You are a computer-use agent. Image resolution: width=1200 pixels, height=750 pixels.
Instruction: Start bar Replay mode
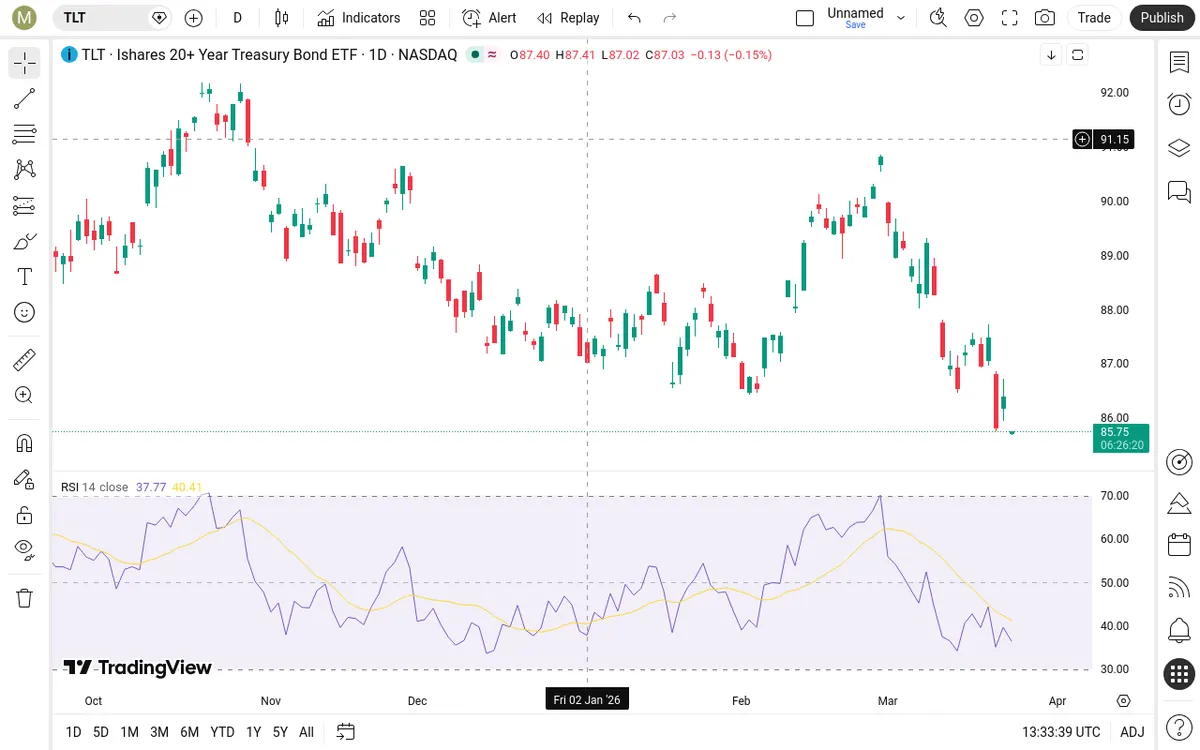click(x=568, y=18)
